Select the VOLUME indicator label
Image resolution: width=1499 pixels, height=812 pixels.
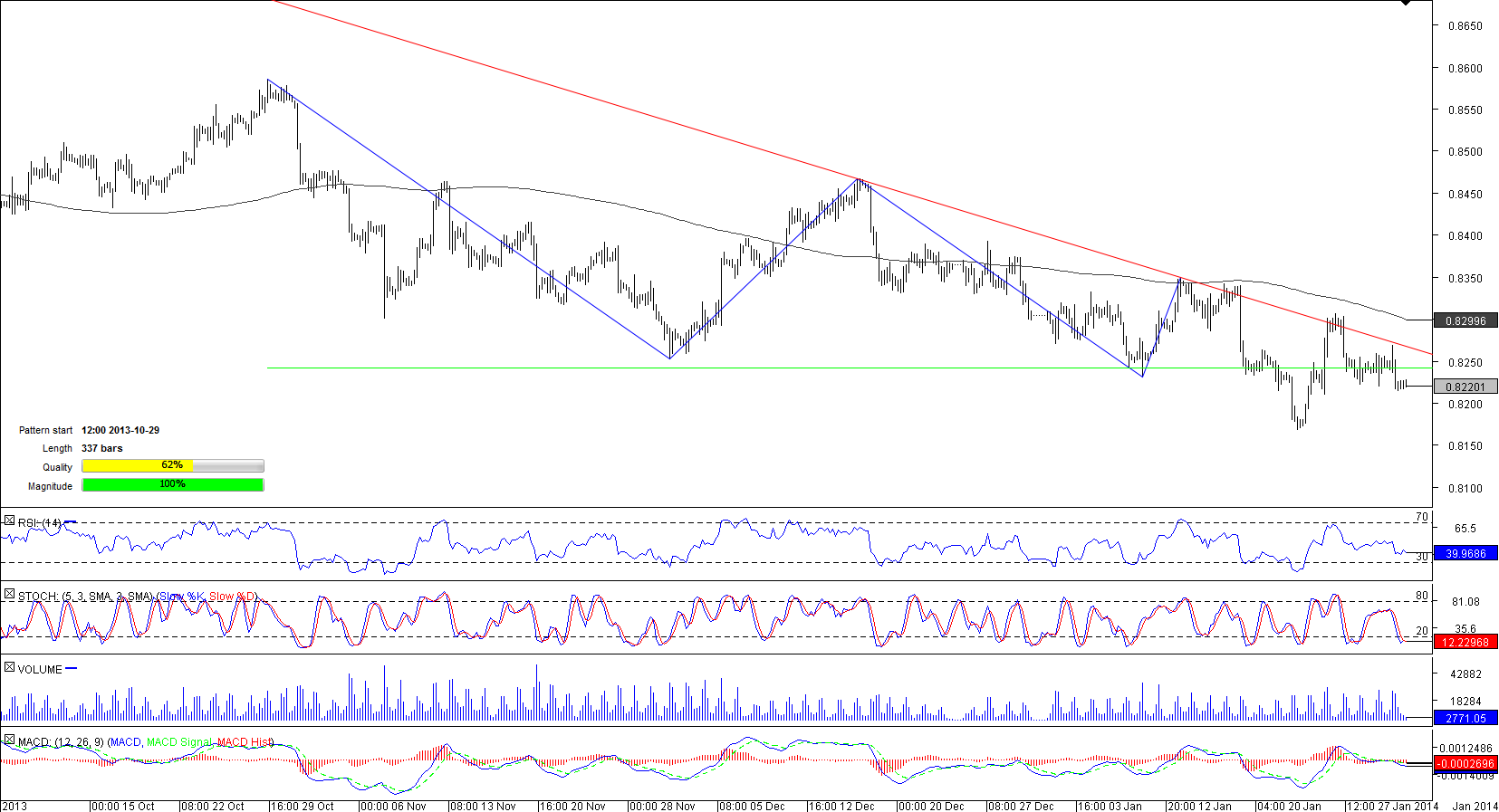pos(40,670)
